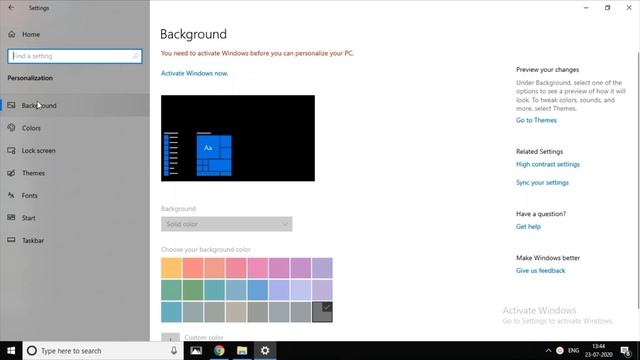Select the Background picture icon in sidebar

11,105
